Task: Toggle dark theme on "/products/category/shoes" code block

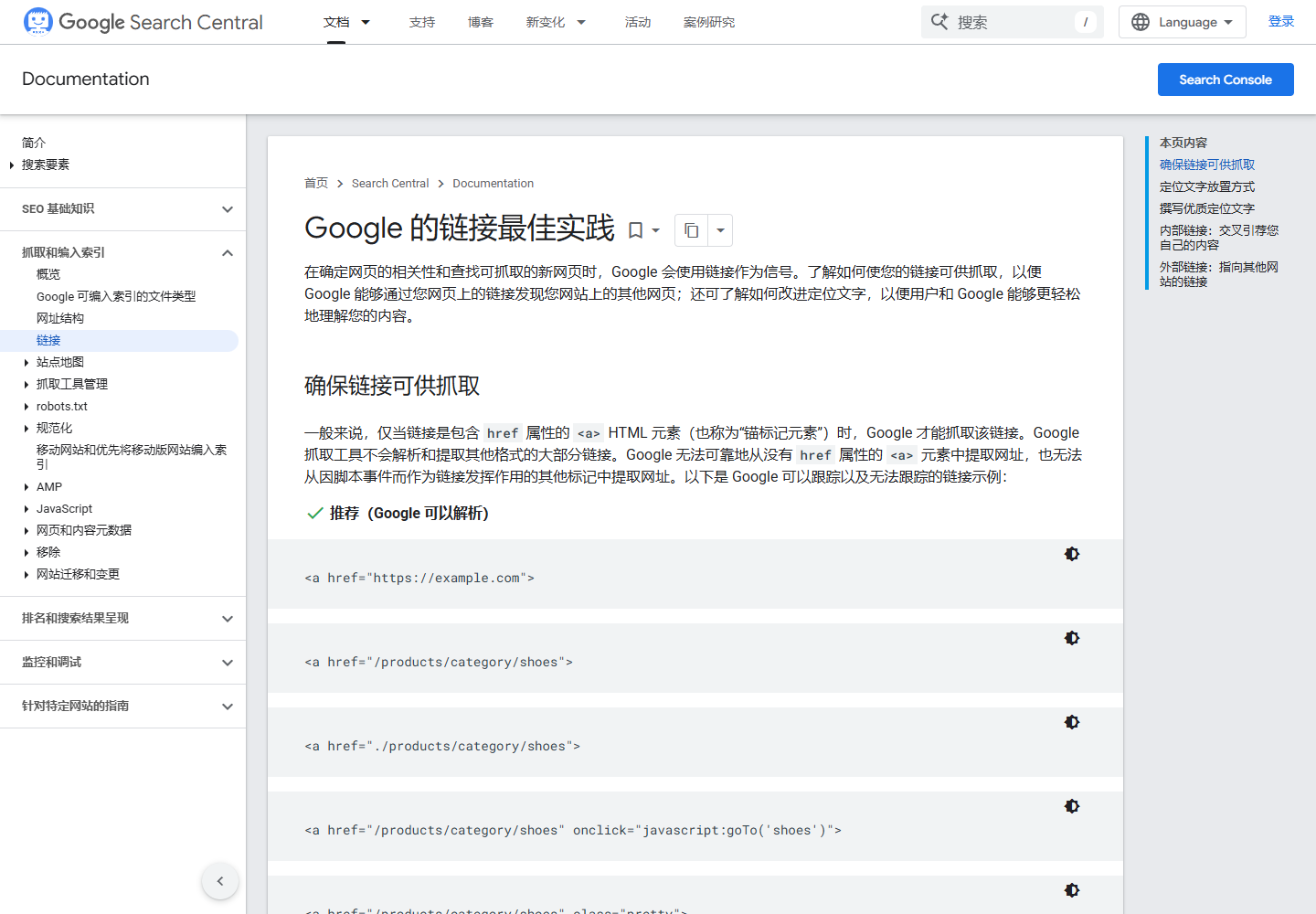Action: [x=1072, y=638]
